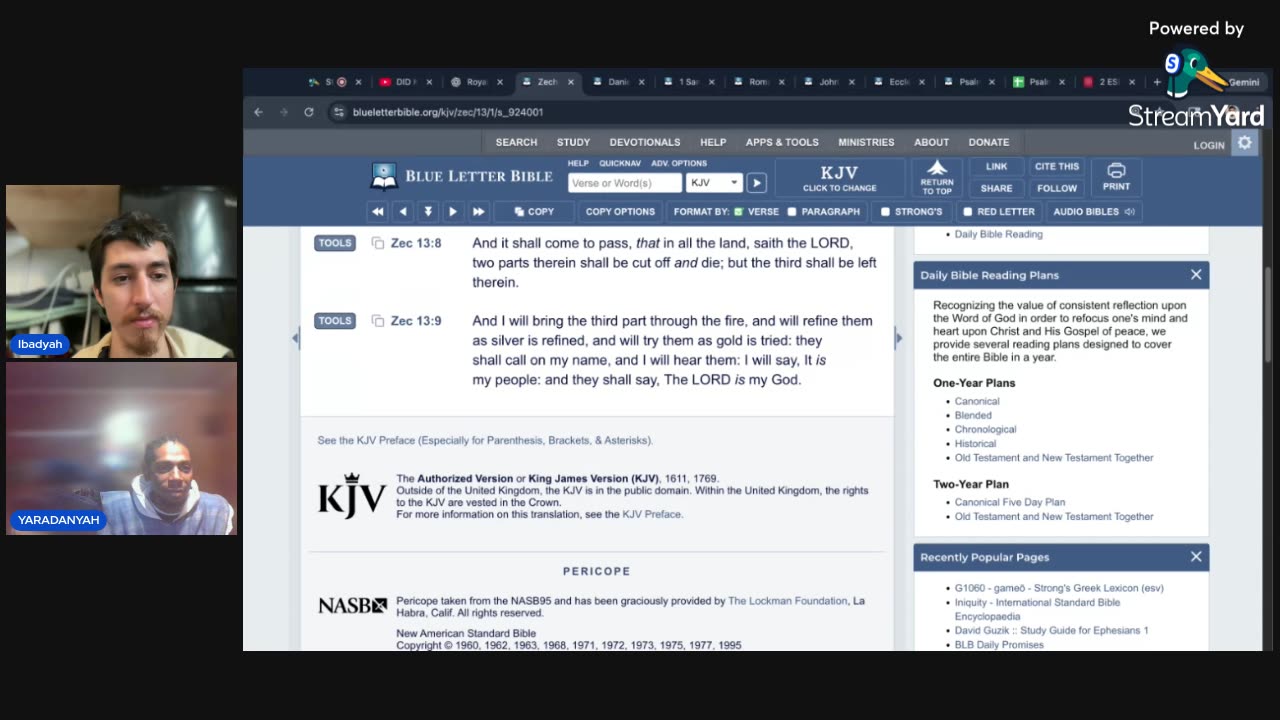Viewport: 1280px width, 720px height.
Task: Click the KJV crown logo image
Action: [352, 495]
